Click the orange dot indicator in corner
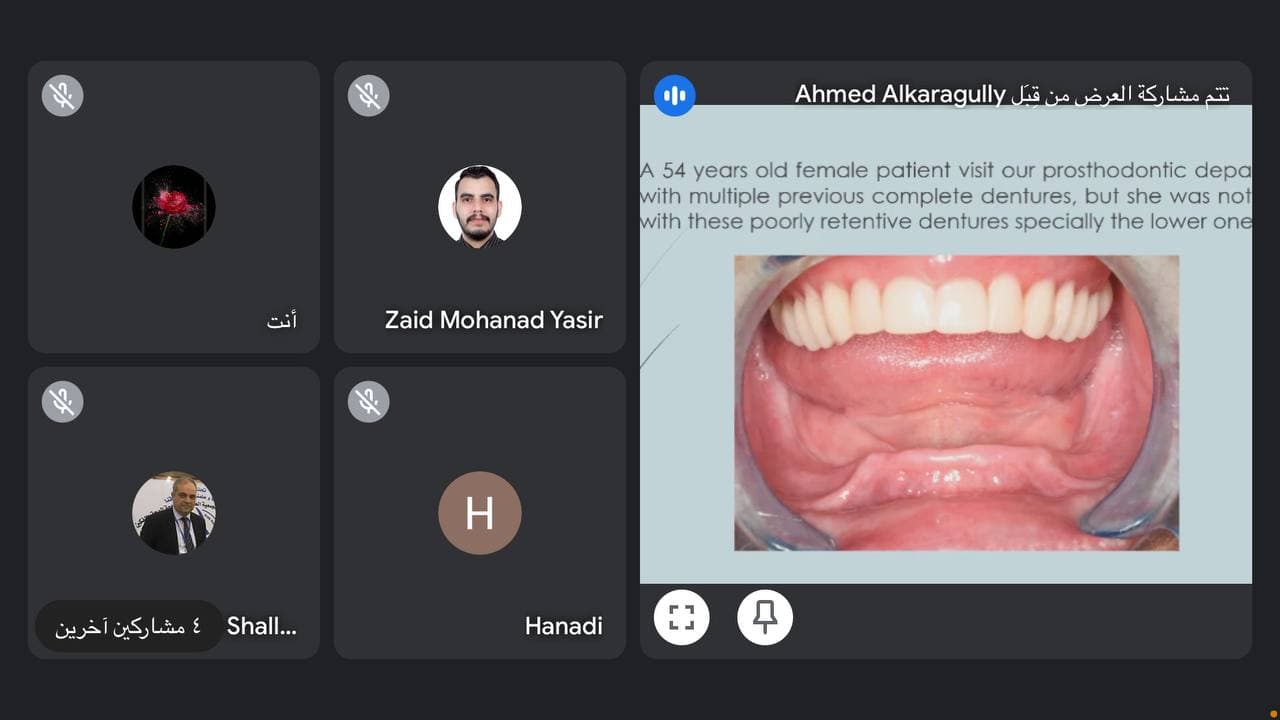 pyautogui.click(x=1272, y=713)
